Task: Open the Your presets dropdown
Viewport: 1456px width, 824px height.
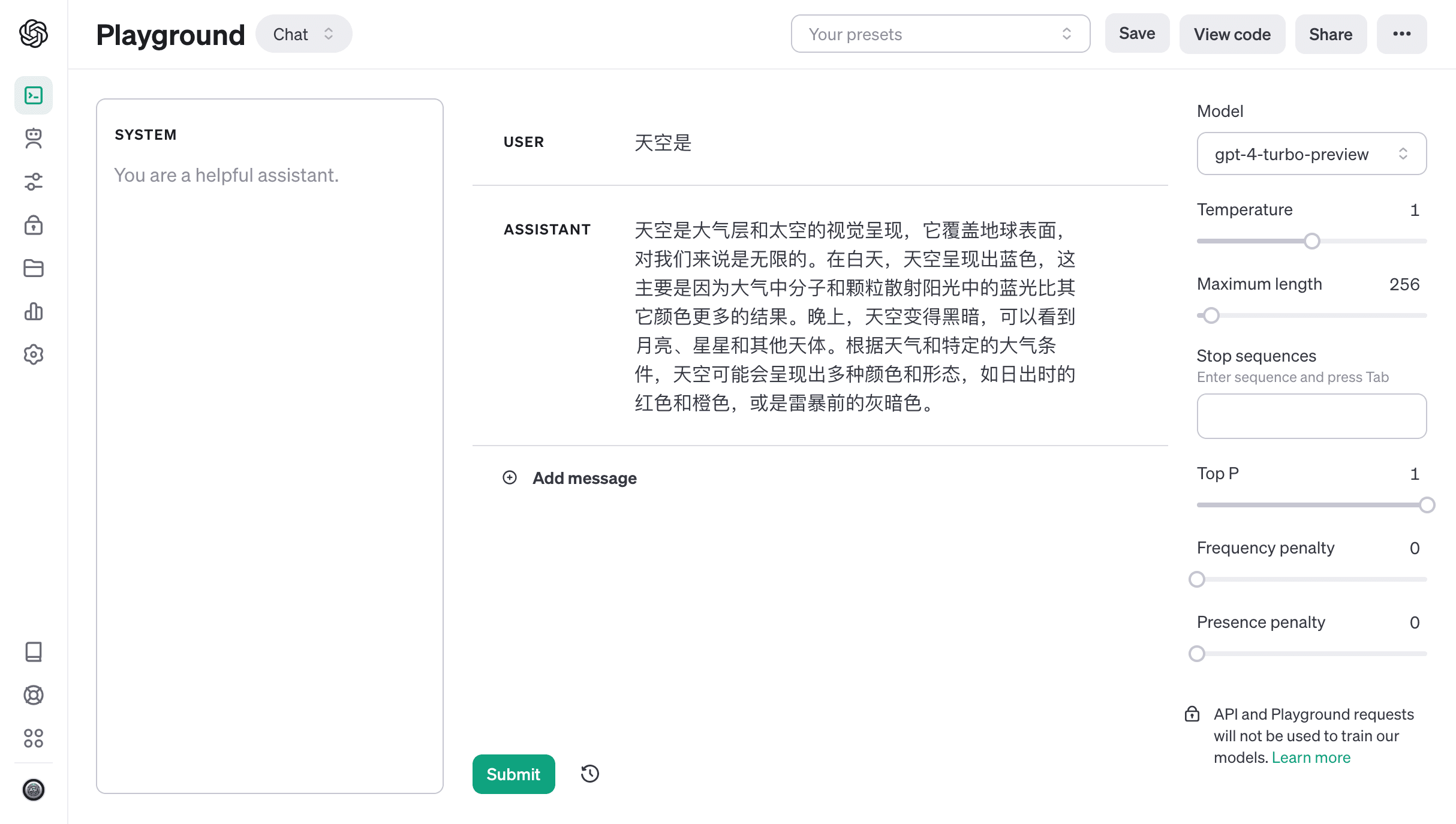Action: click(x=940, y=34)
